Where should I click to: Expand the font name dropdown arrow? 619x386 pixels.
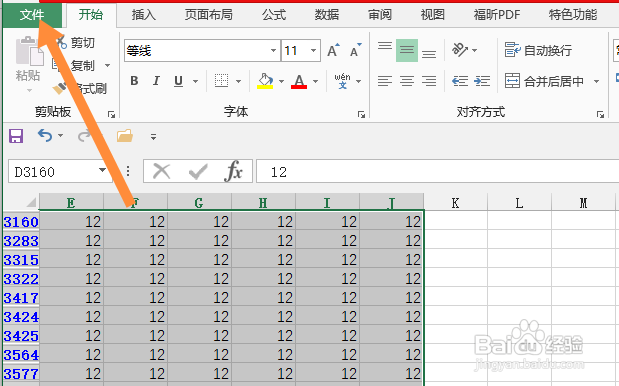pos(273,51)
